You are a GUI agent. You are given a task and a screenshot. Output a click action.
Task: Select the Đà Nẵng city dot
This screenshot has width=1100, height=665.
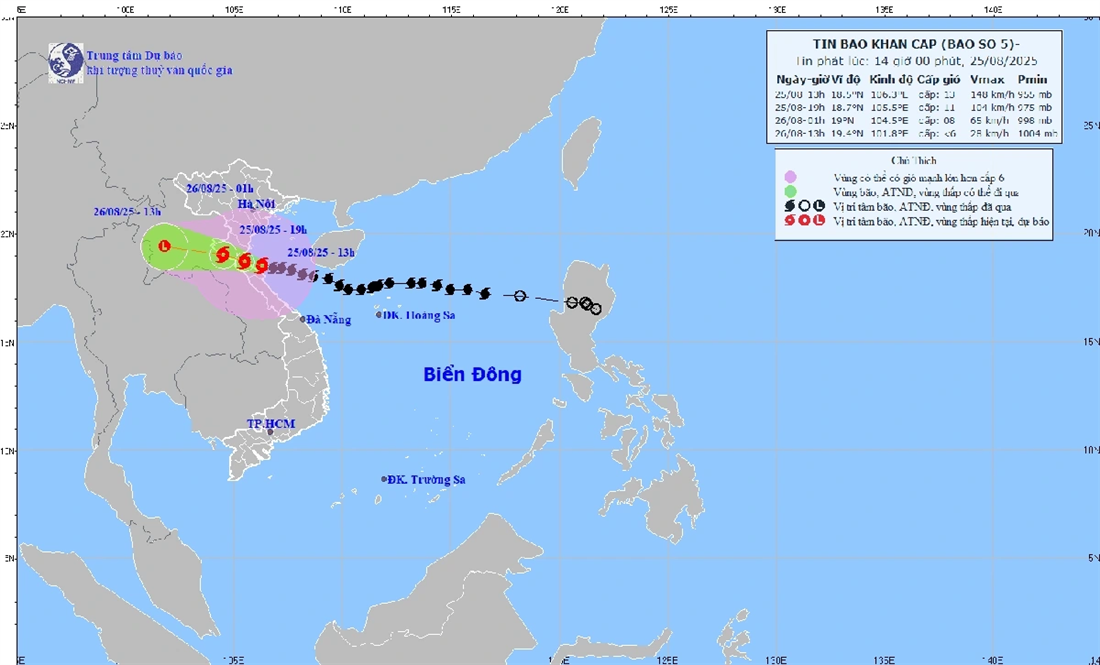pyautogui.click(x=303, y=319)
